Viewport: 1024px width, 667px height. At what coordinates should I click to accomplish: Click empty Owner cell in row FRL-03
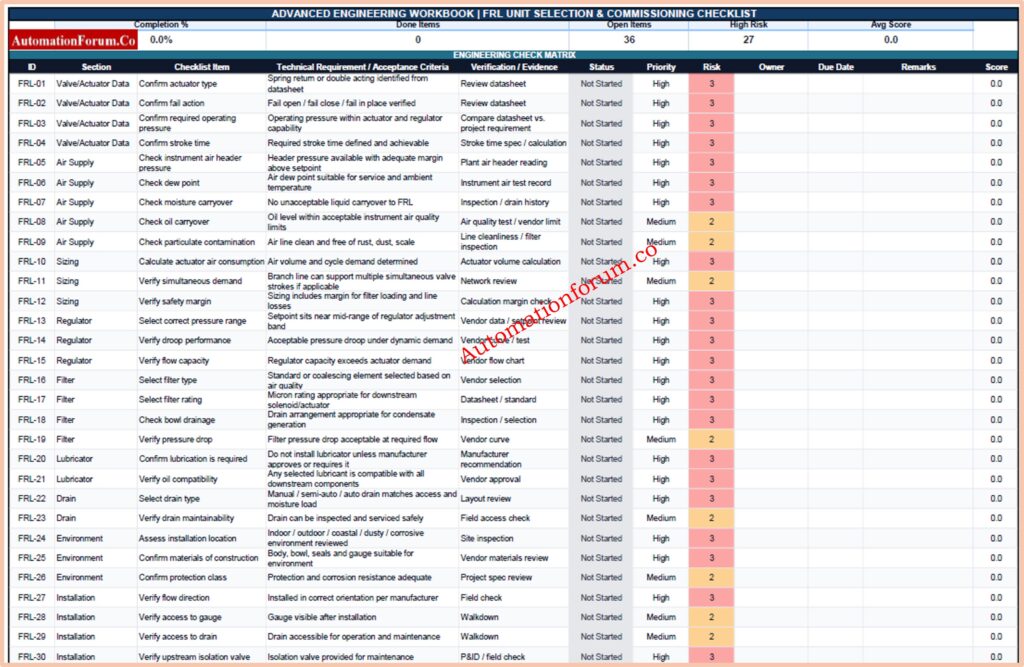coord(771,123)
